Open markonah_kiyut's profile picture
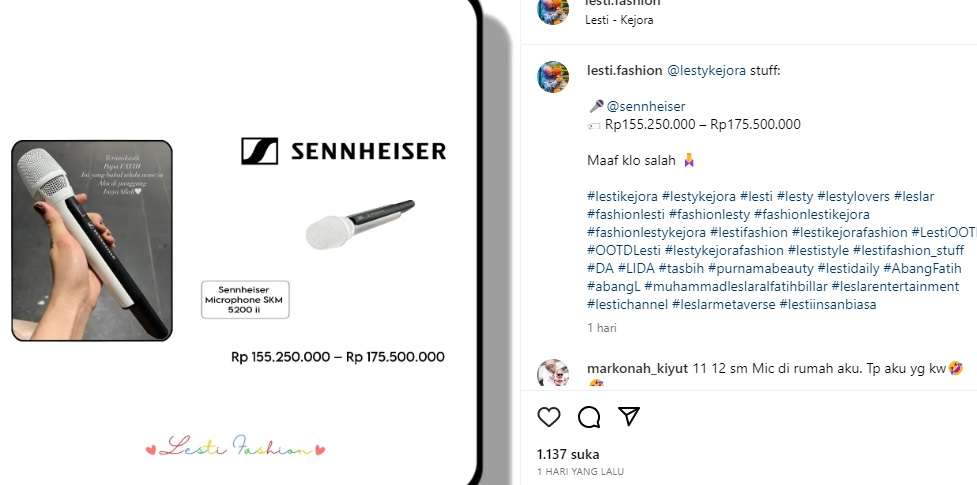 [x=553, y=373]
